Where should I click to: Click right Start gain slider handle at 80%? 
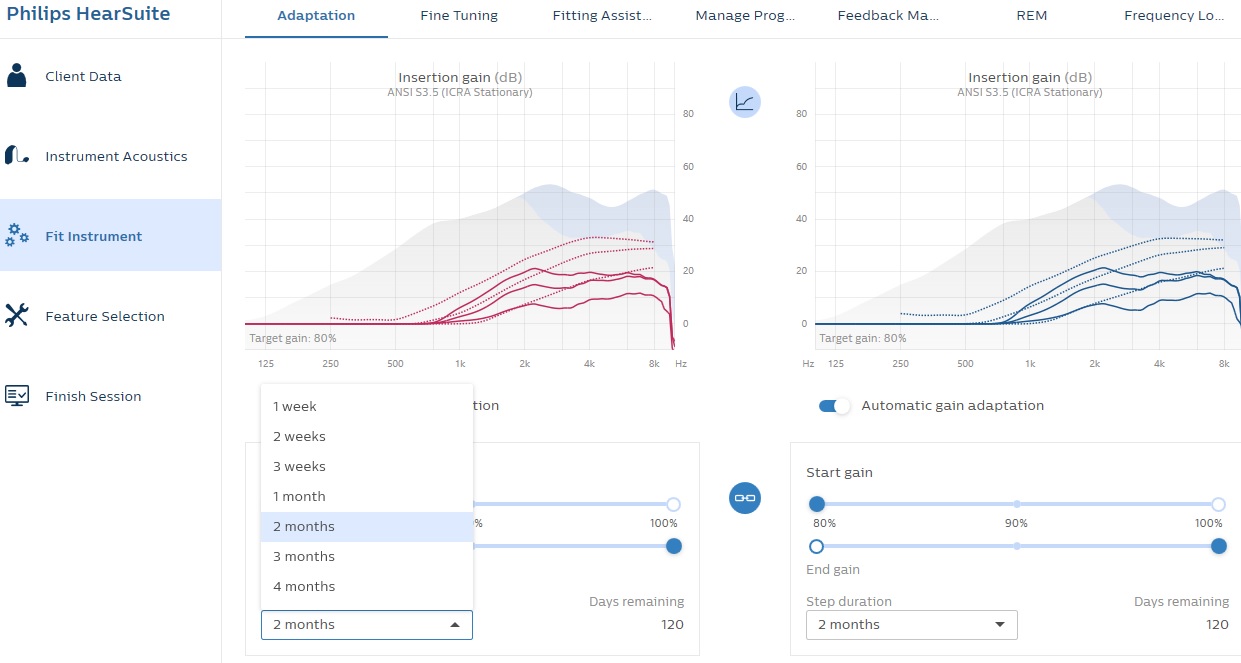click(x=817, y=504)
